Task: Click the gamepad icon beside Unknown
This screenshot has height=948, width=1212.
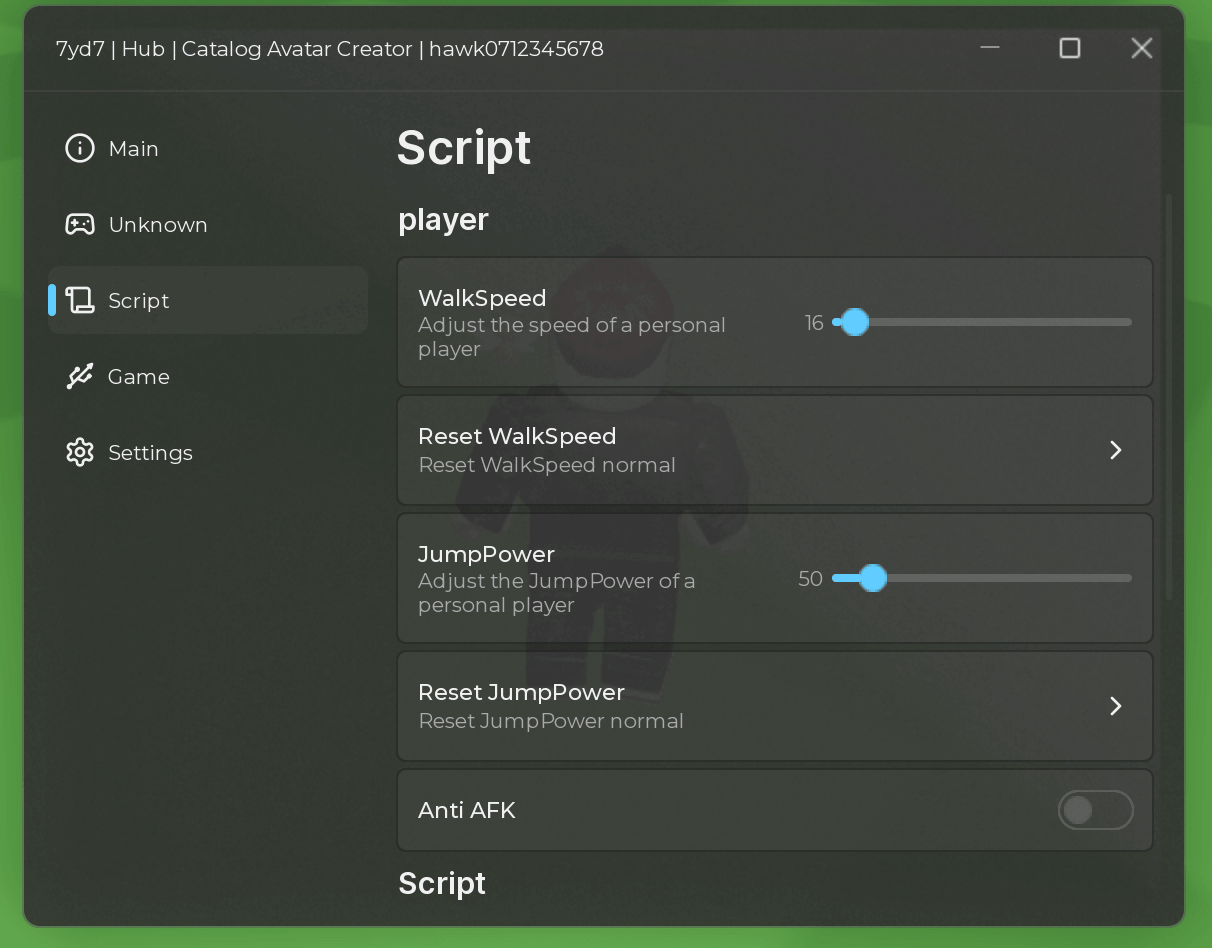Action: (x=80, y=224)
